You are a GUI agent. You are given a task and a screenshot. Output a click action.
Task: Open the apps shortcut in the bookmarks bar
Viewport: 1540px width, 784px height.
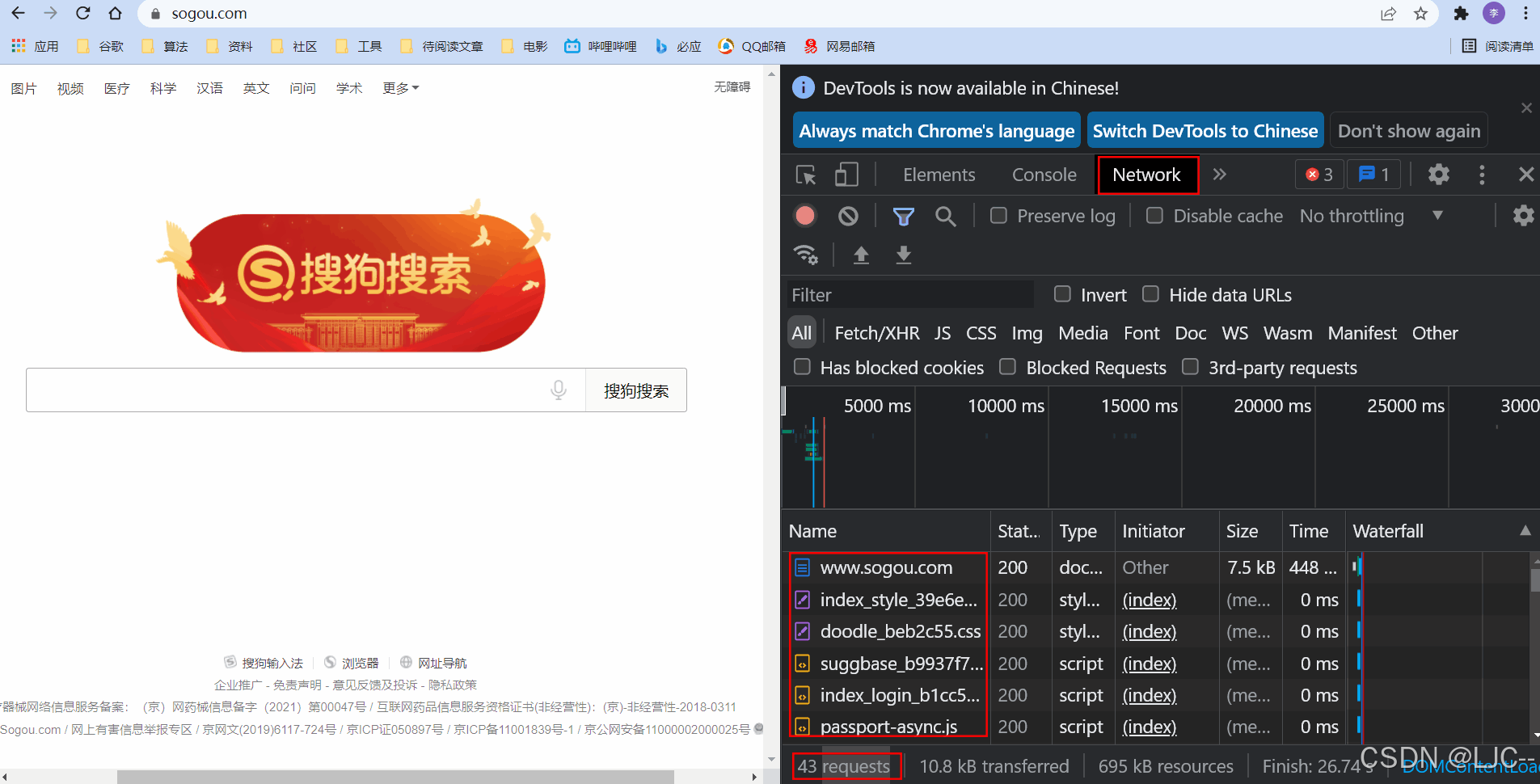[x=35, y=46]
